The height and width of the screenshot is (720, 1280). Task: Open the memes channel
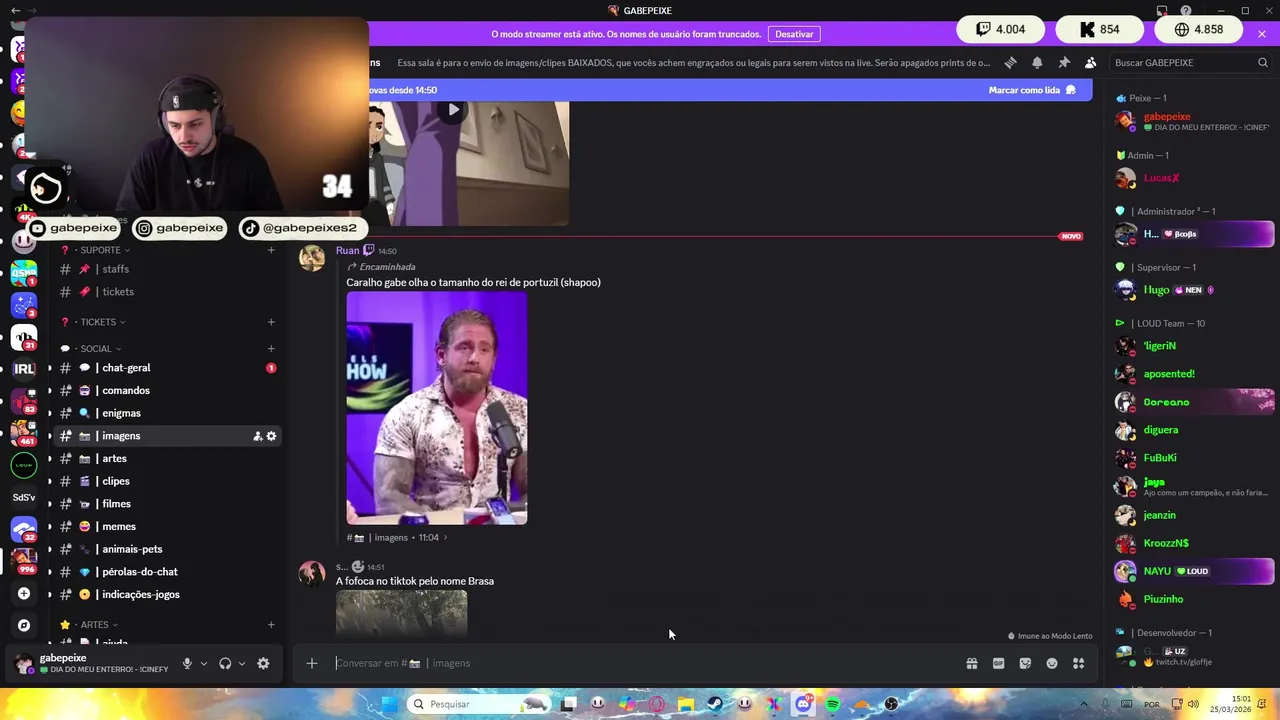tap(167, 527)
